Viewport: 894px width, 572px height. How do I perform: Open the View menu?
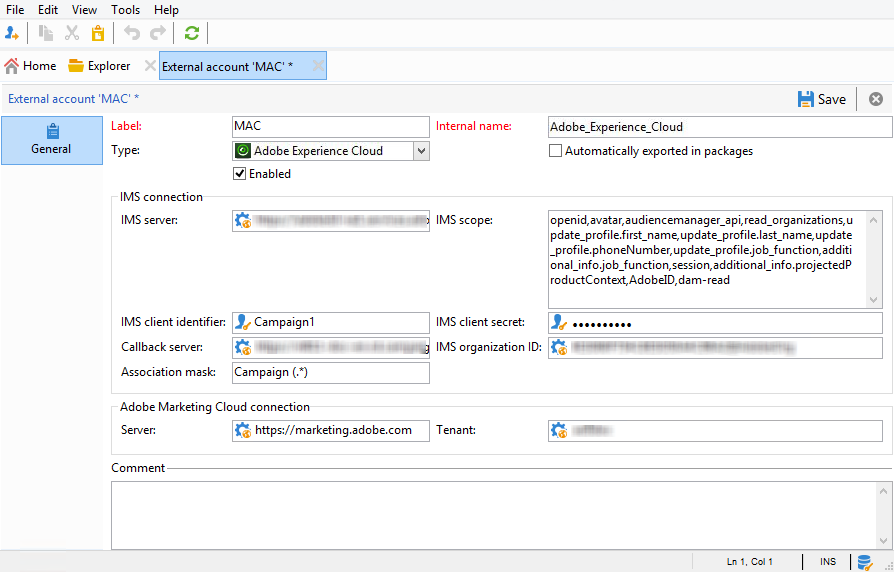pos(84,10)
